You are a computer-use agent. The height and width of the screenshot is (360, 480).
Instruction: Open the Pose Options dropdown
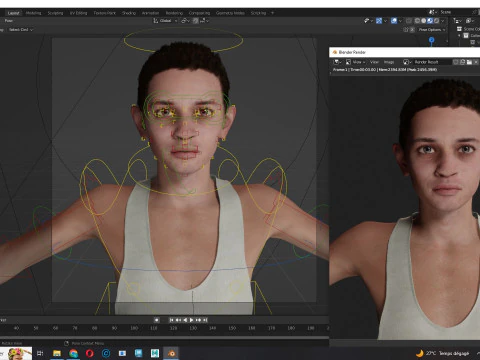pos(432,30)
